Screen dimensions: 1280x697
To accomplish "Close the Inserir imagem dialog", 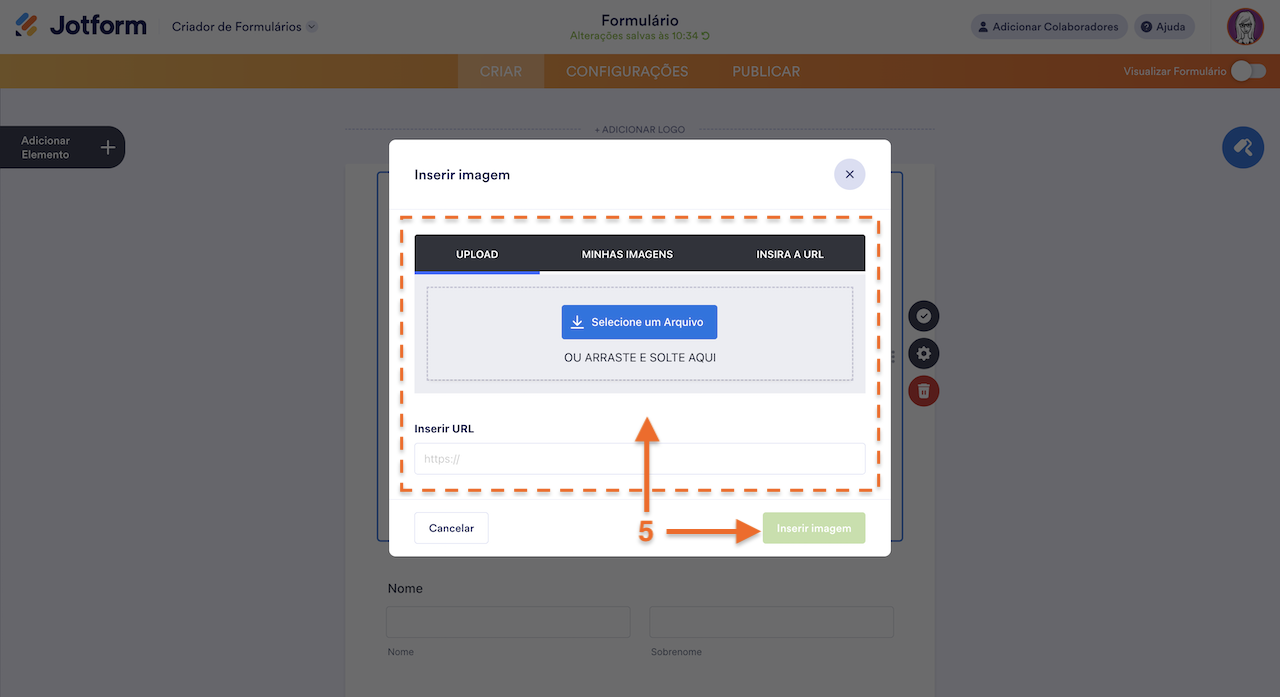I will (x=849, y=174).
